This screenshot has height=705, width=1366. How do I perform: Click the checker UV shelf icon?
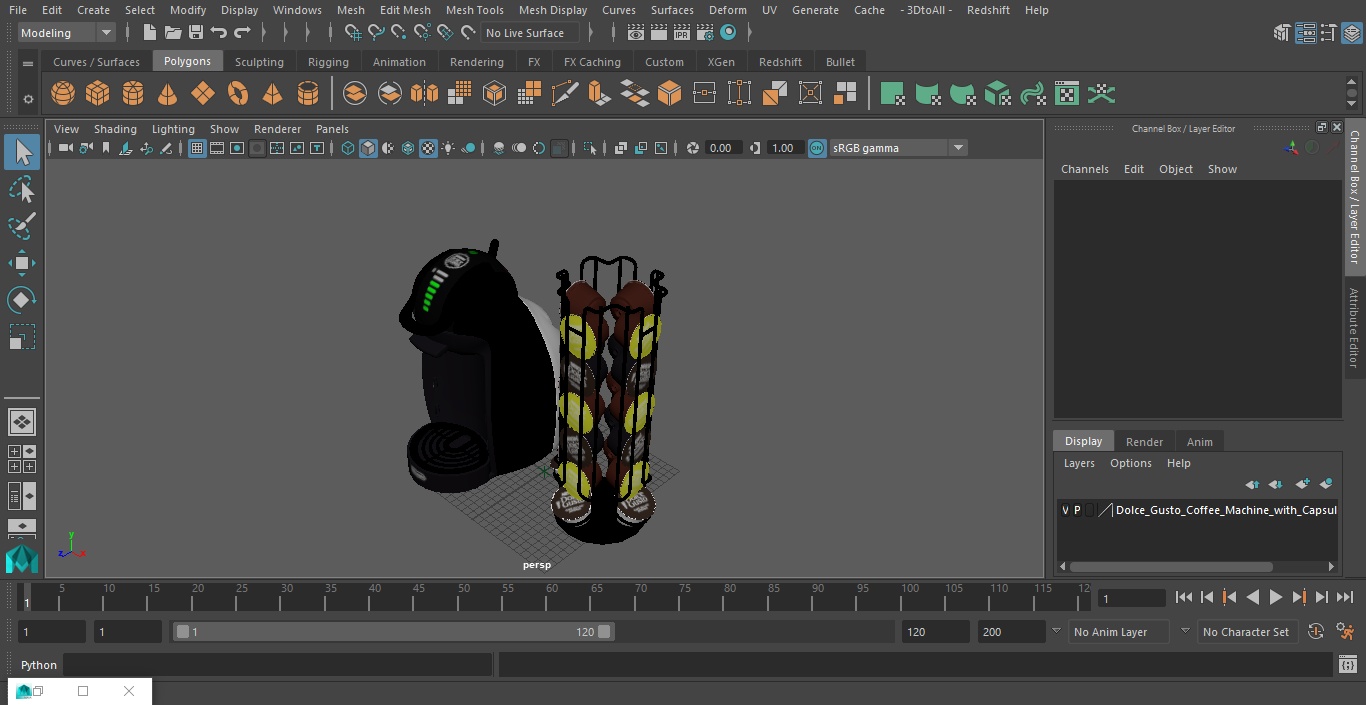[1067, 94]
